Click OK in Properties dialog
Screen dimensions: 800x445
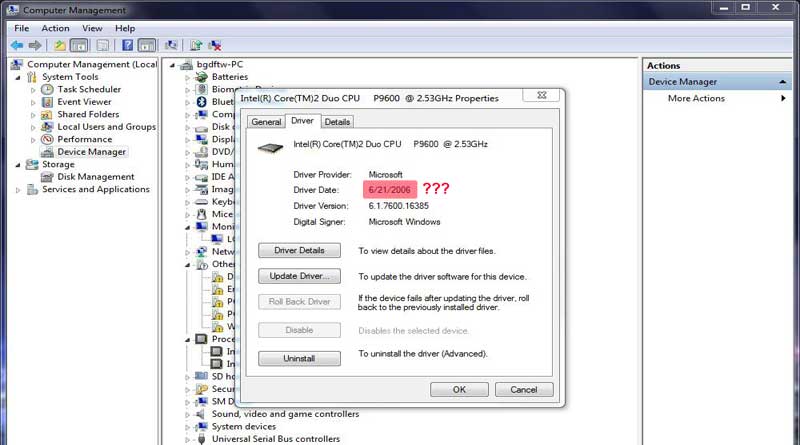click(459, 389)
